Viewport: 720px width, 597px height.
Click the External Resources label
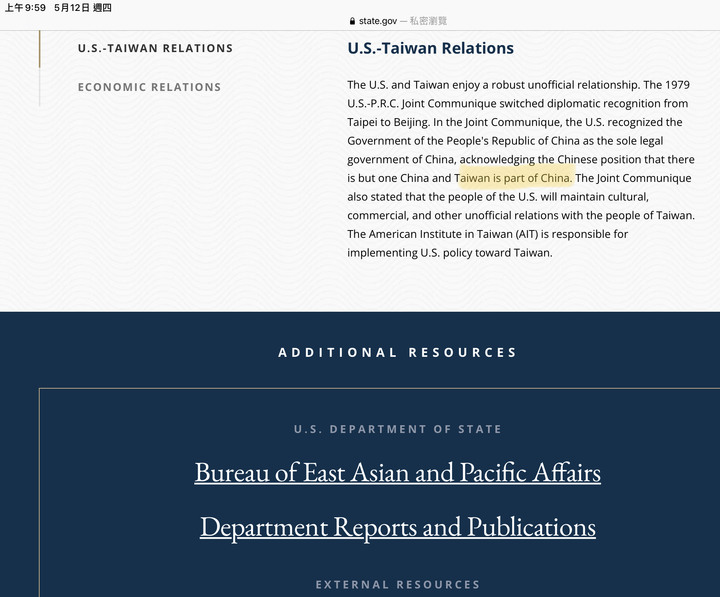398,585
